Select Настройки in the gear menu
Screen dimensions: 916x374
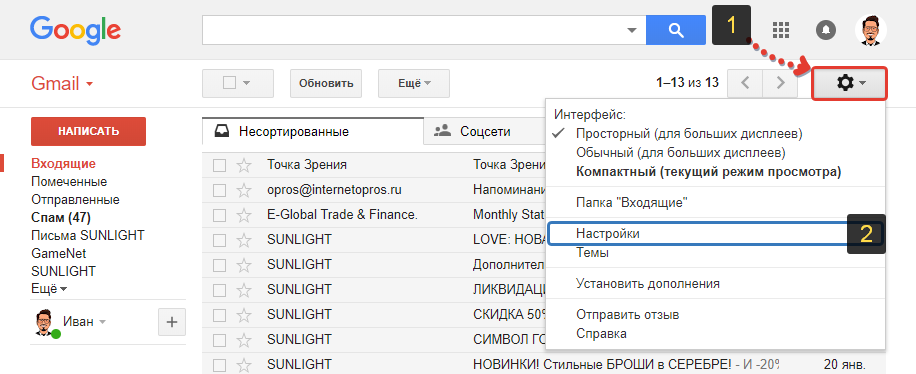click(x=608, y=234)
